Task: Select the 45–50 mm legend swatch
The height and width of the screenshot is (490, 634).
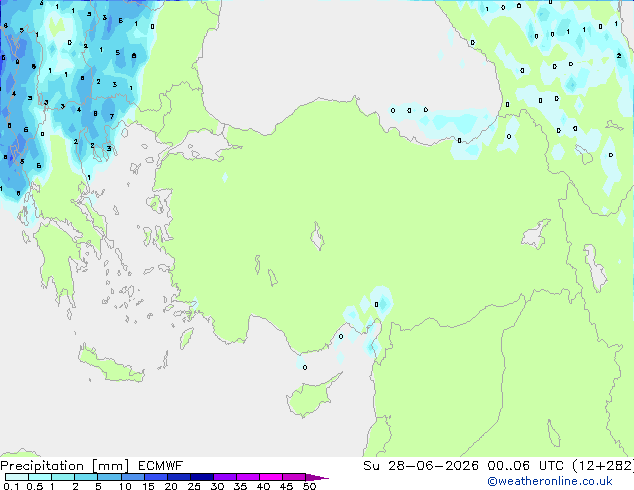Action: (x=294, y=477)
